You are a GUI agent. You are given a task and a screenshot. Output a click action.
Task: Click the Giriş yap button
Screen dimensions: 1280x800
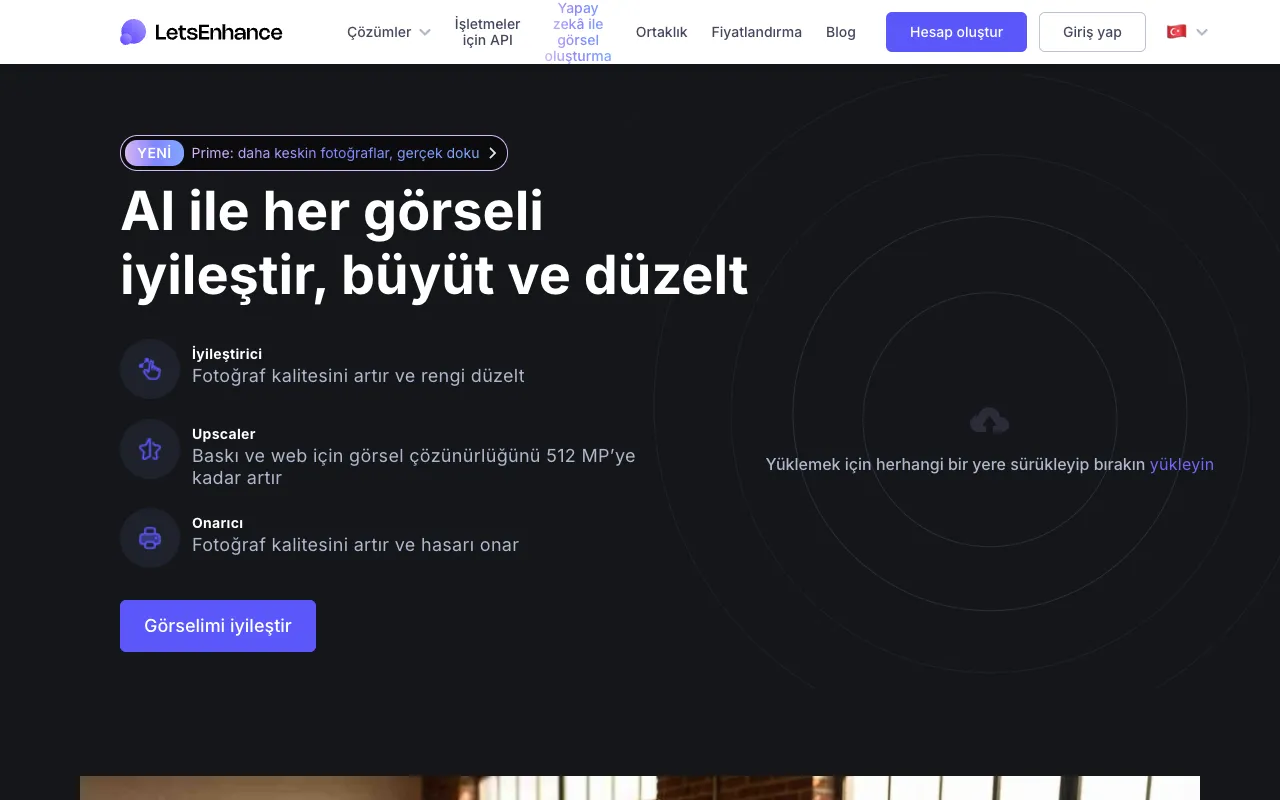pos(1091,32)
